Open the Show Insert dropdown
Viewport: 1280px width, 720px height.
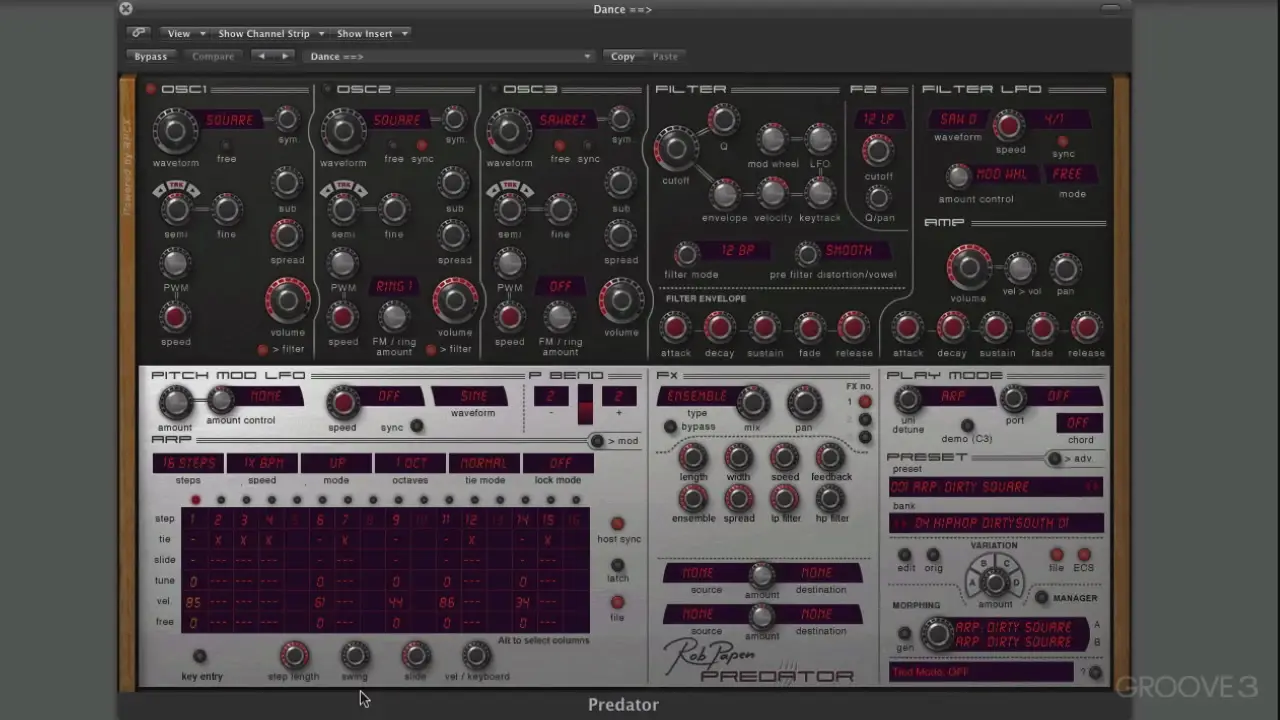pyautogui.click(x=371, y=33)
